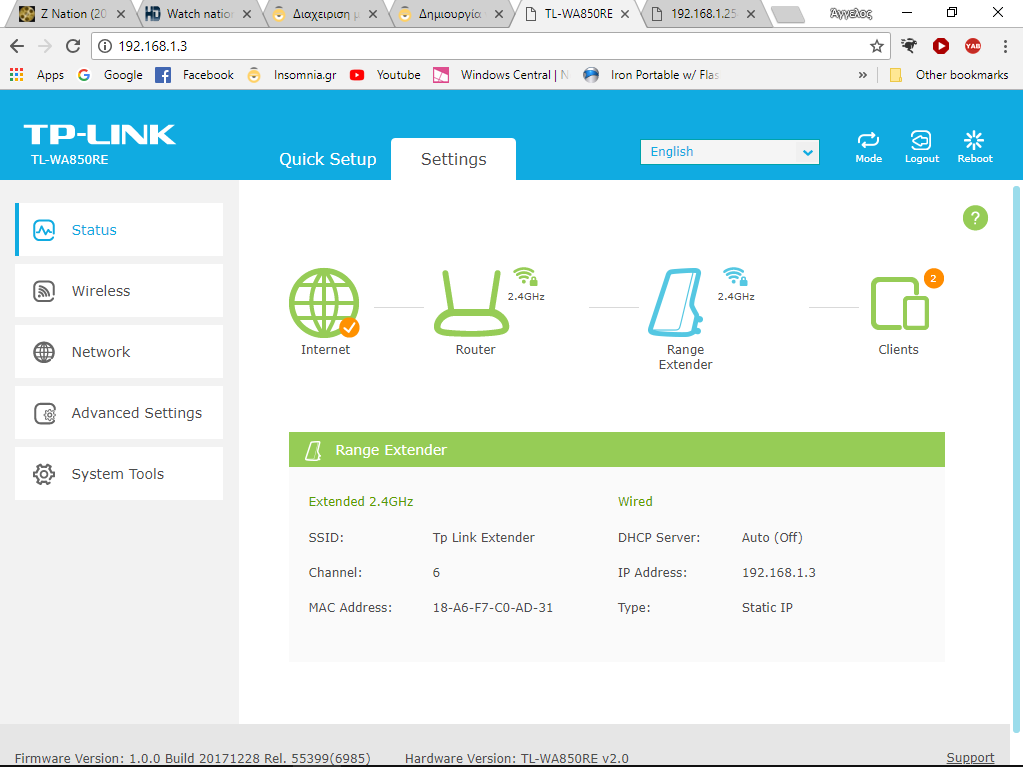Viewport: 1023px width, 767px height.
Task: Reload the page
Action: pyautogui.click(x=72, y=46)
